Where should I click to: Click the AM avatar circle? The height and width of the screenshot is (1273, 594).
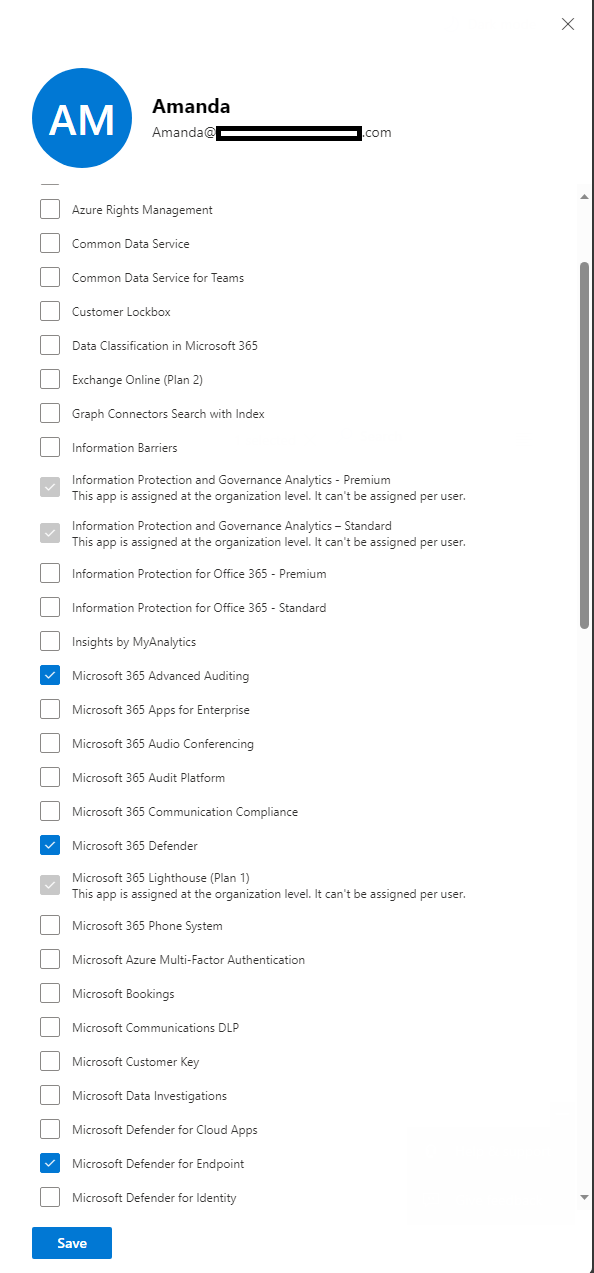coord(81,117)
